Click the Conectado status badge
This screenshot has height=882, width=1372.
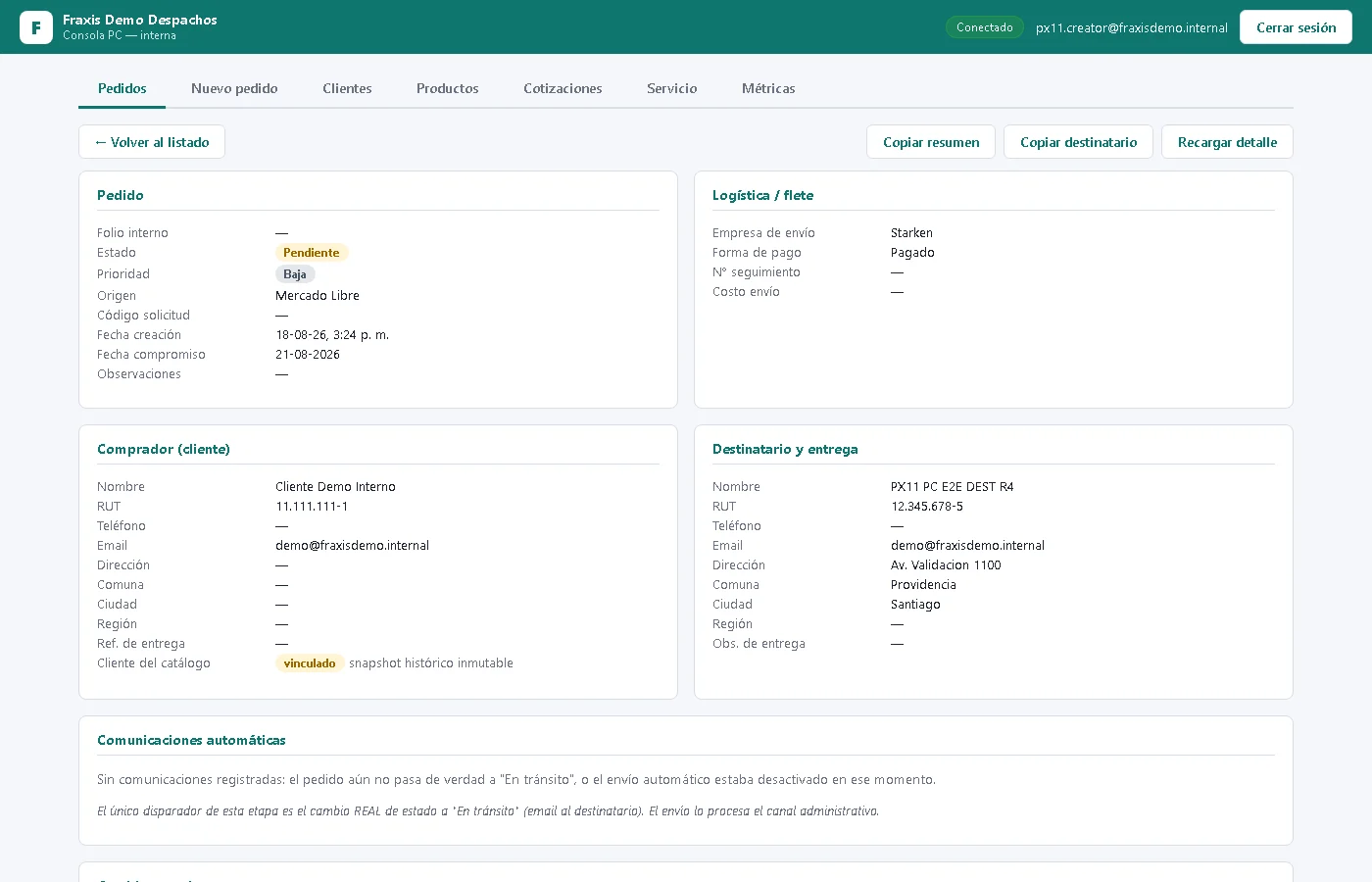985,27
